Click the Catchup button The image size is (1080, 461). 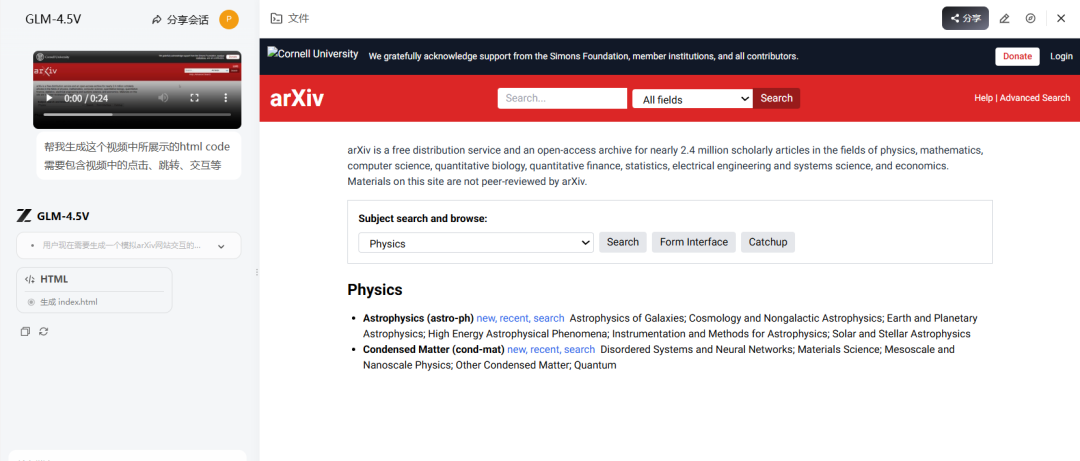[x=768, y=242]
